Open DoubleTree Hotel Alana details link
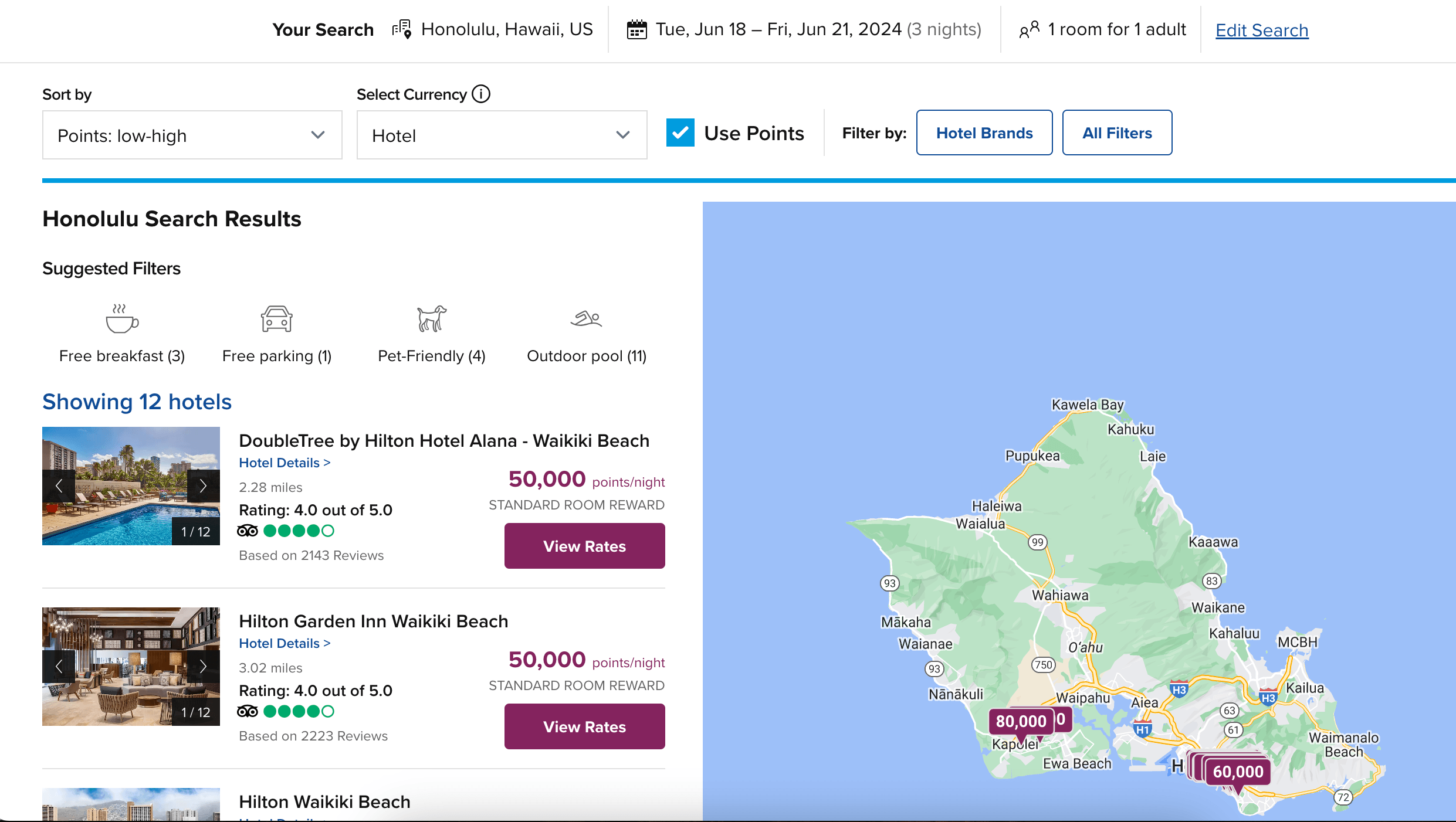This screenshot has width=1456, height=822. 285,463
